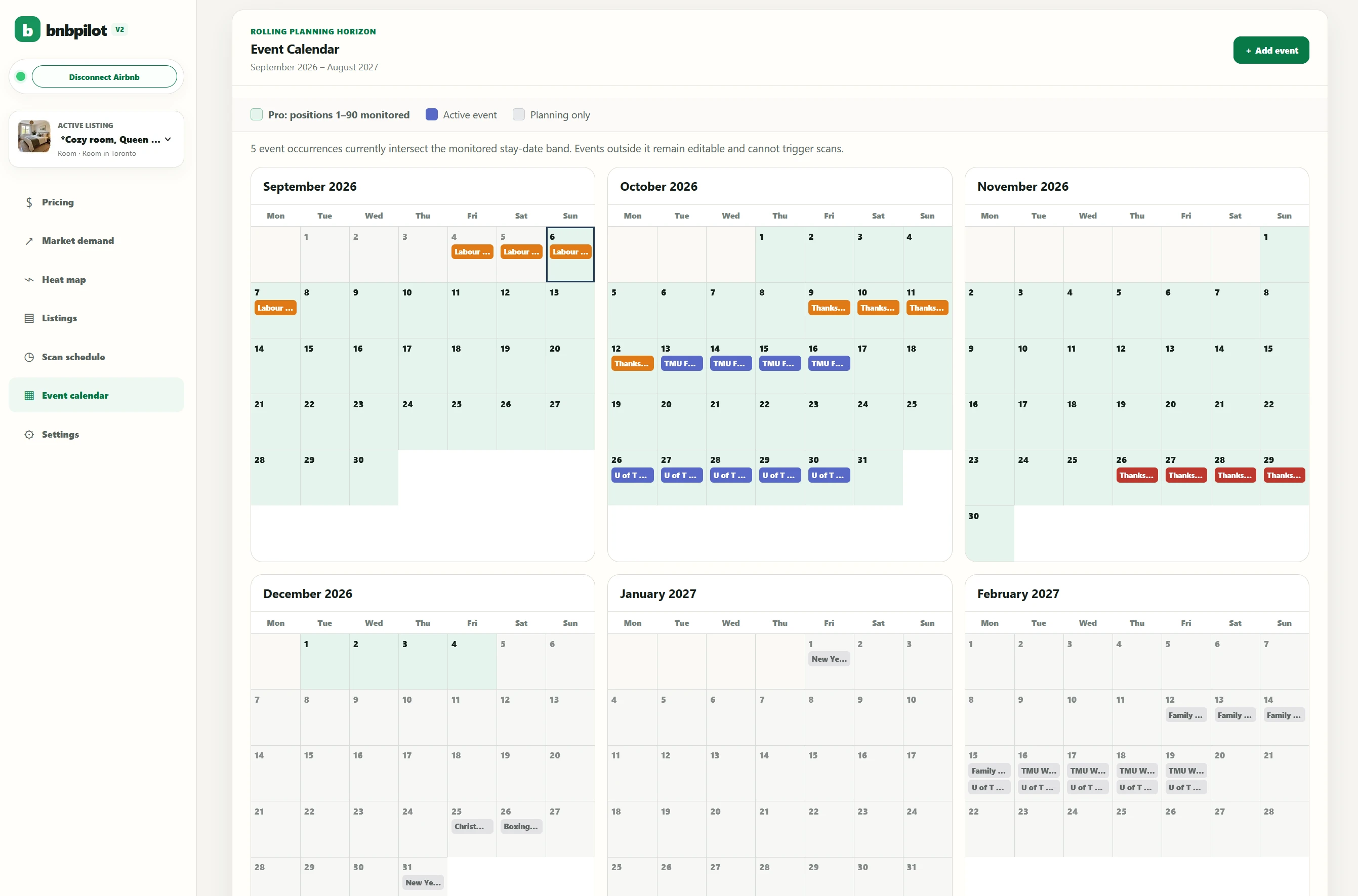The height and width of the screenshot is (896, 1358).
Task: Open New Ye event on January 1
Action: coord(829,659)
